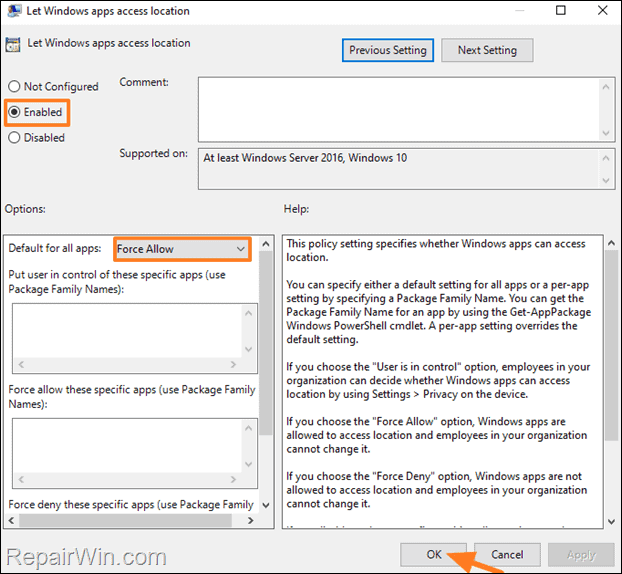Click the Help paragraph starting 'If you choose the "Force Allow"'
This screenshot has width=622, height=574.
(437, 435)
